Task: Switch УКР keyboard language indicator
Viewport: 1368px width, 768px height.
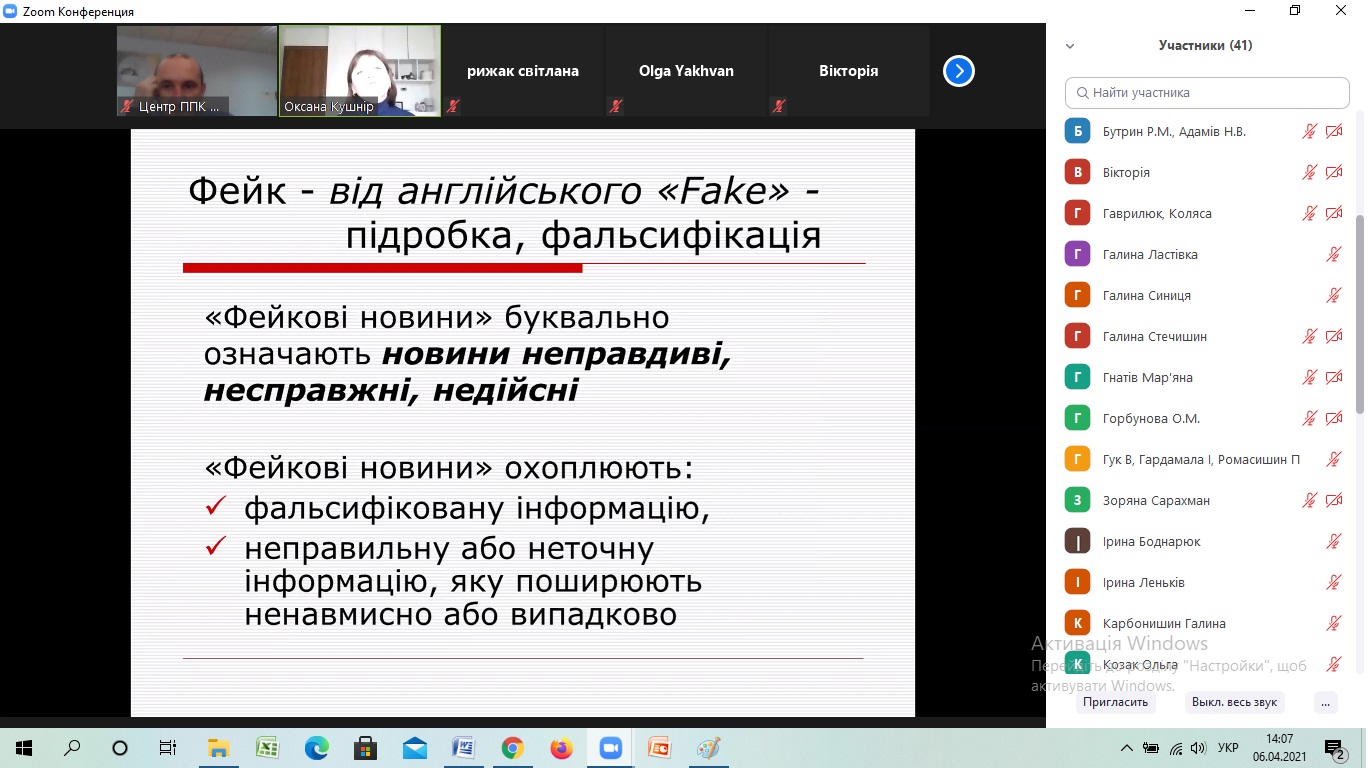Action: coord(1229,748)
